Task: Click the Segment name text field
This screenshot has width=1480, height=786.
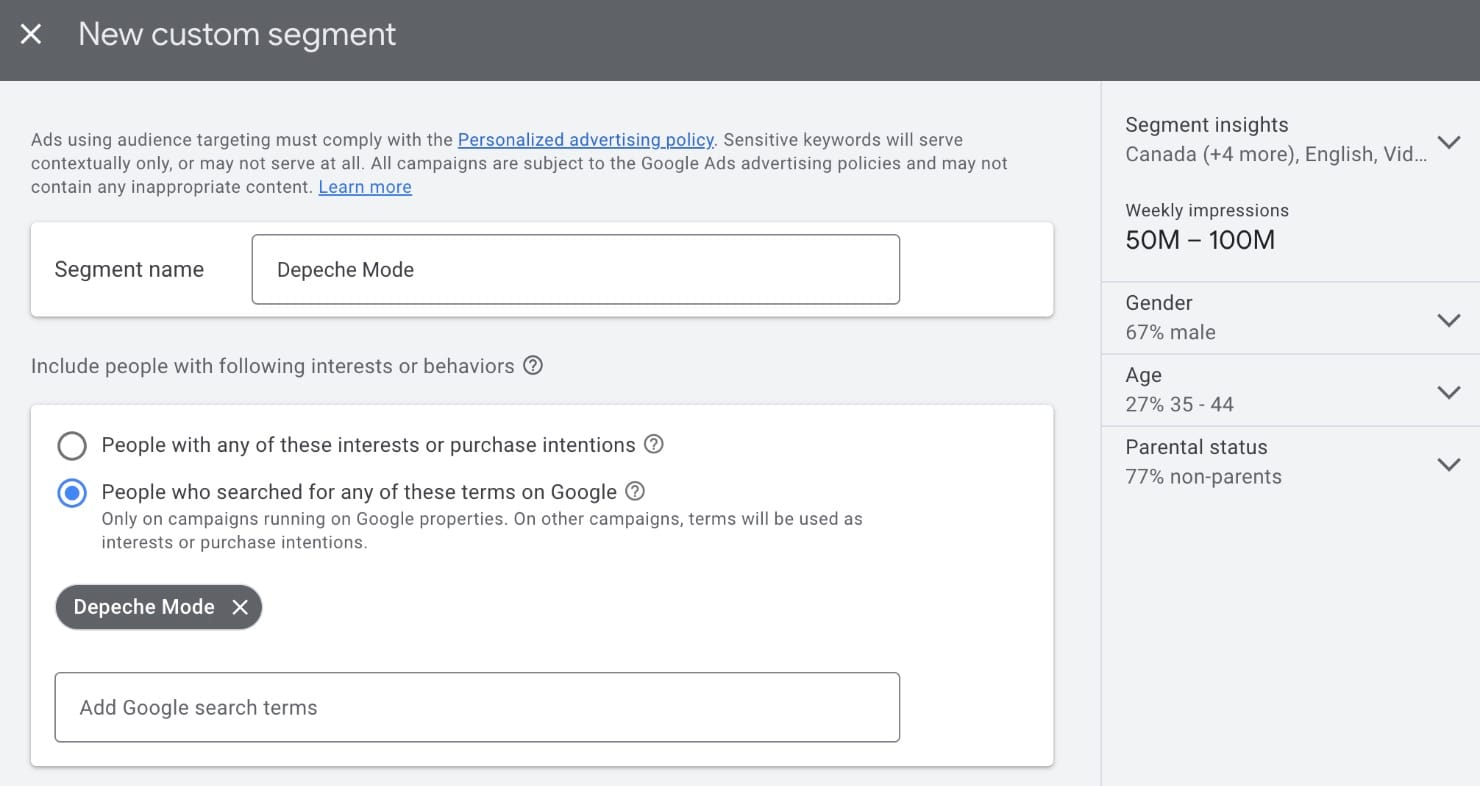Action: (575, 269)
